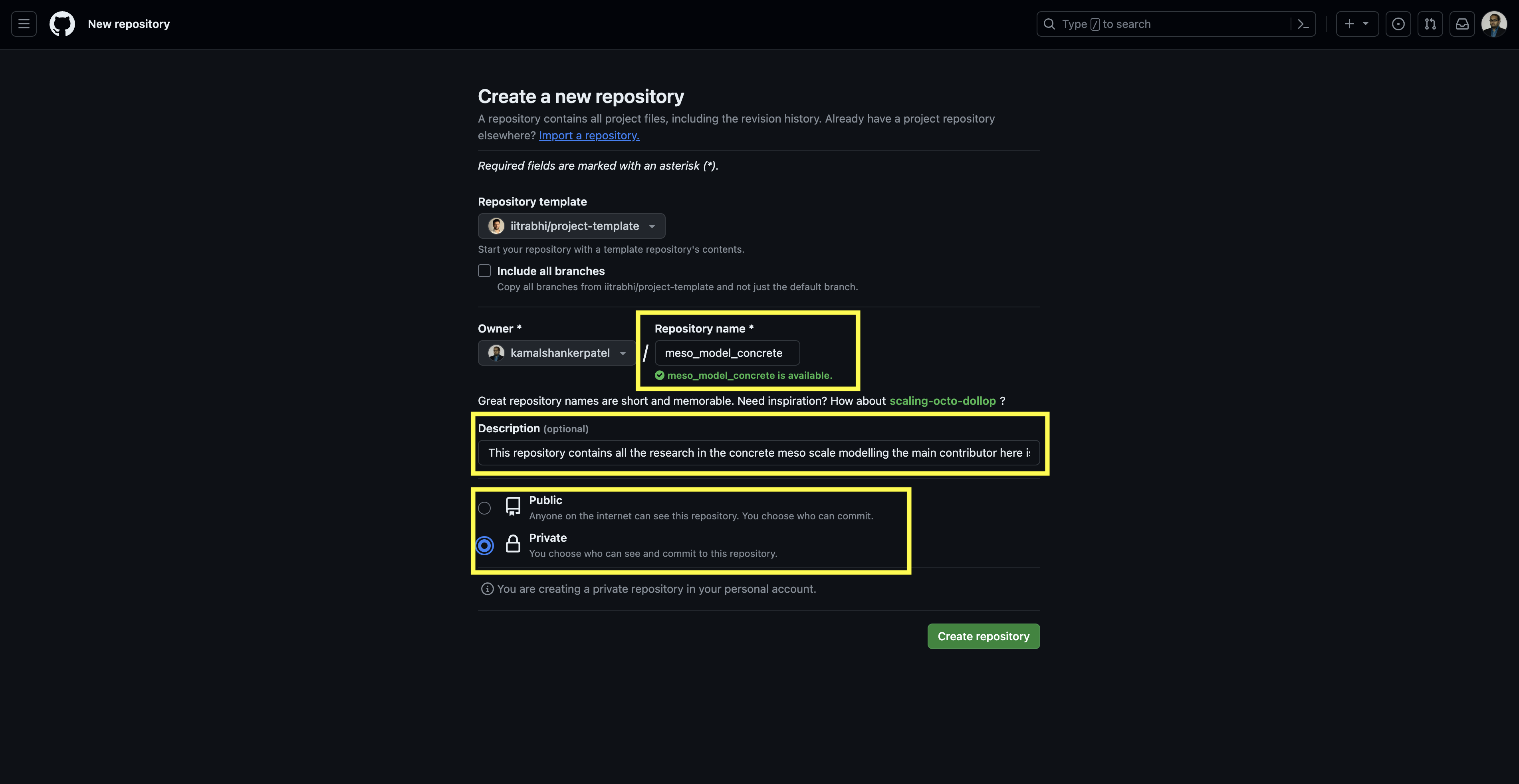Open the hamburger navigation menu

coord(24,24)
